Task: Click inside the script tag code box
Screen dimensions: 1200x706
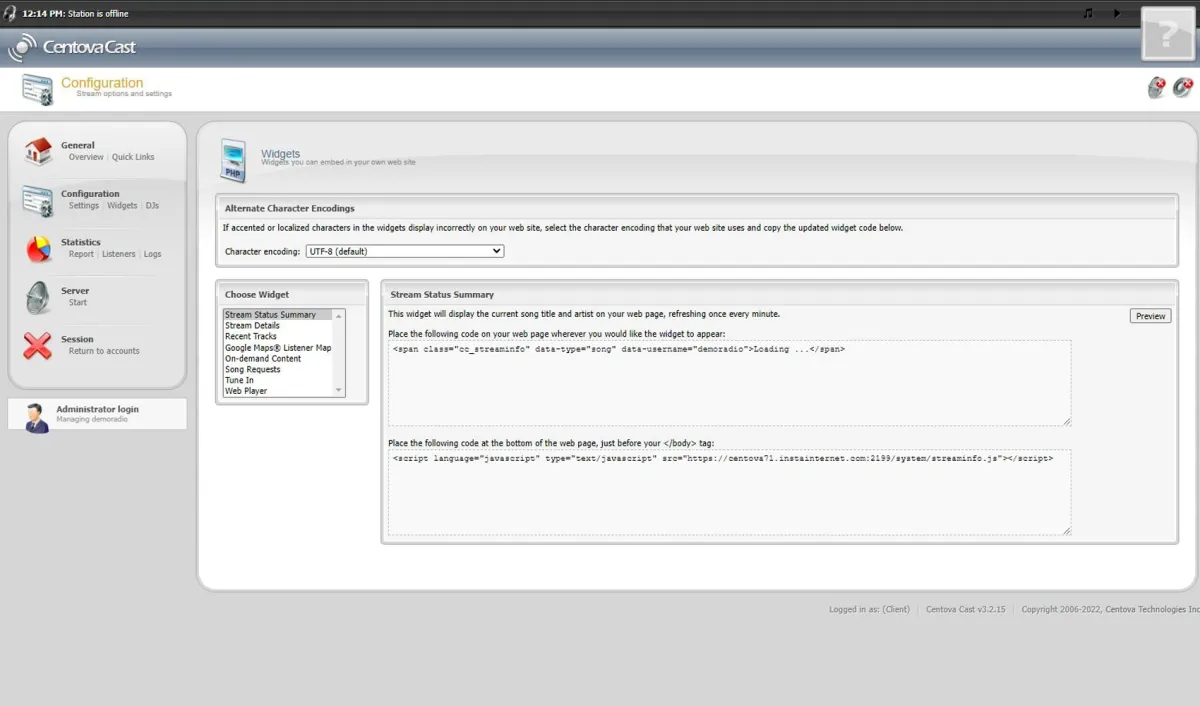Action: pos(729,492)
